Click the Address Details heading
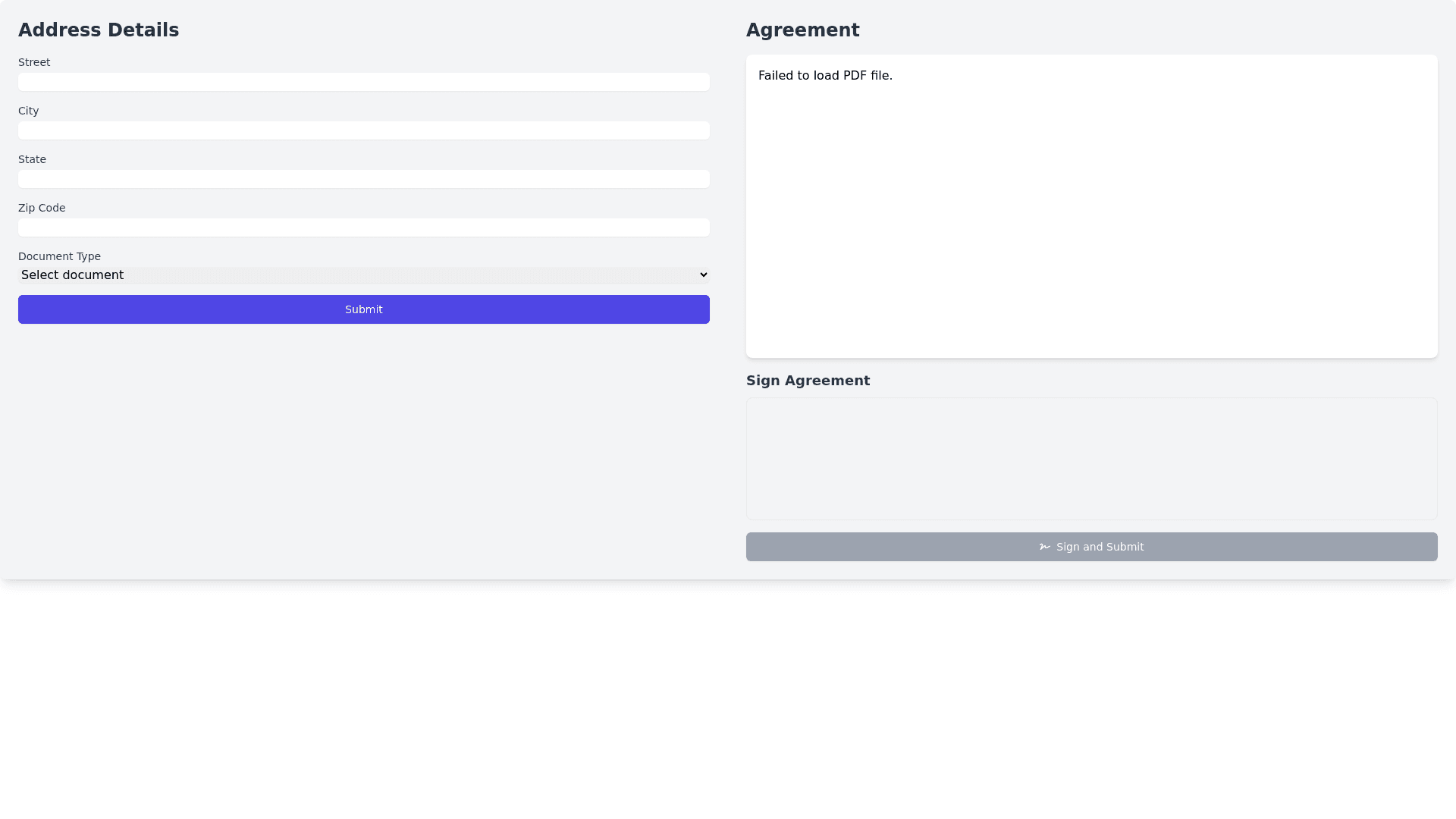 tap(99, 30)
